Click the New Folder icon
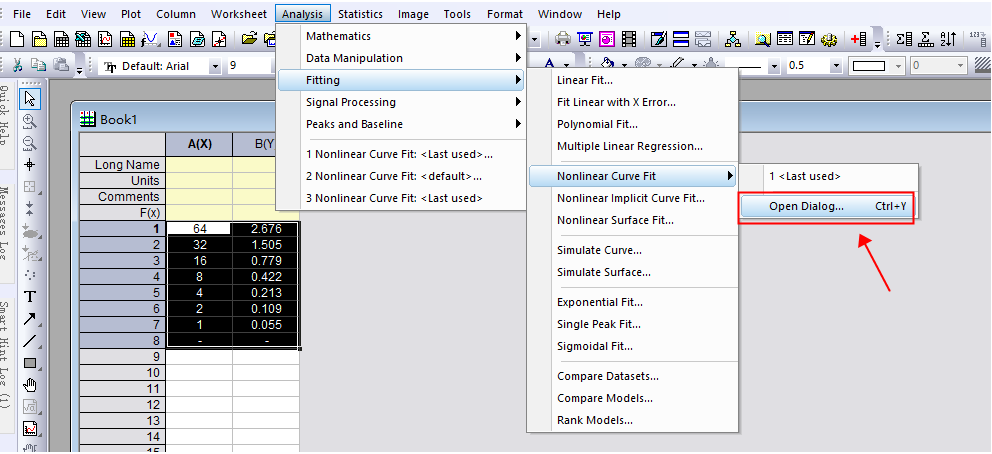Image resolution: width=992 pixels, height=454 pixels. pos(40,39)
